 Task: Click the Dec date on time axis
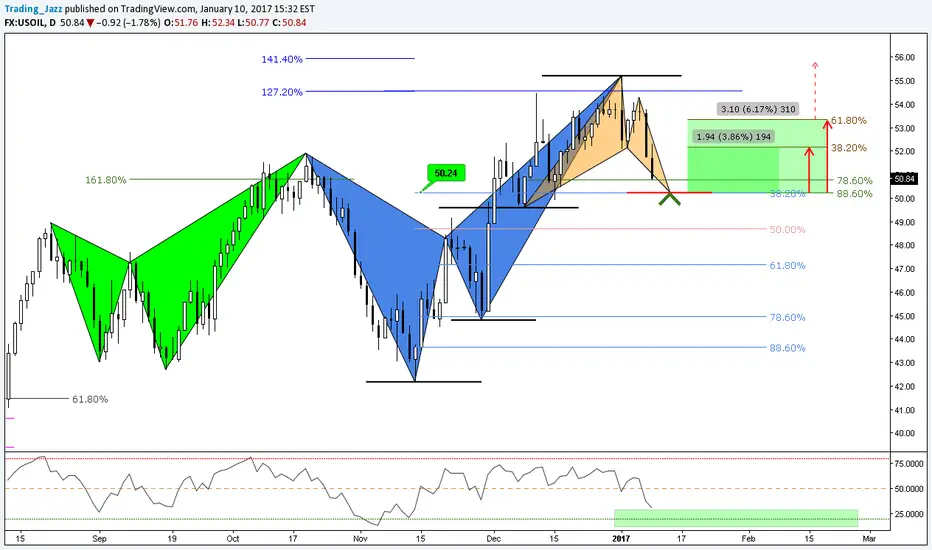pyautogui.click(x=493, y=539)
